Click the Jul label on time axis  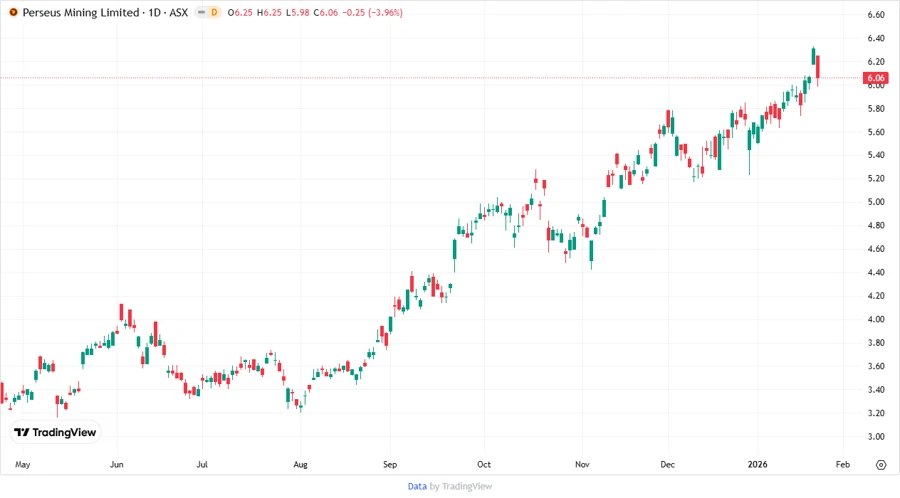tap(202, 465)
